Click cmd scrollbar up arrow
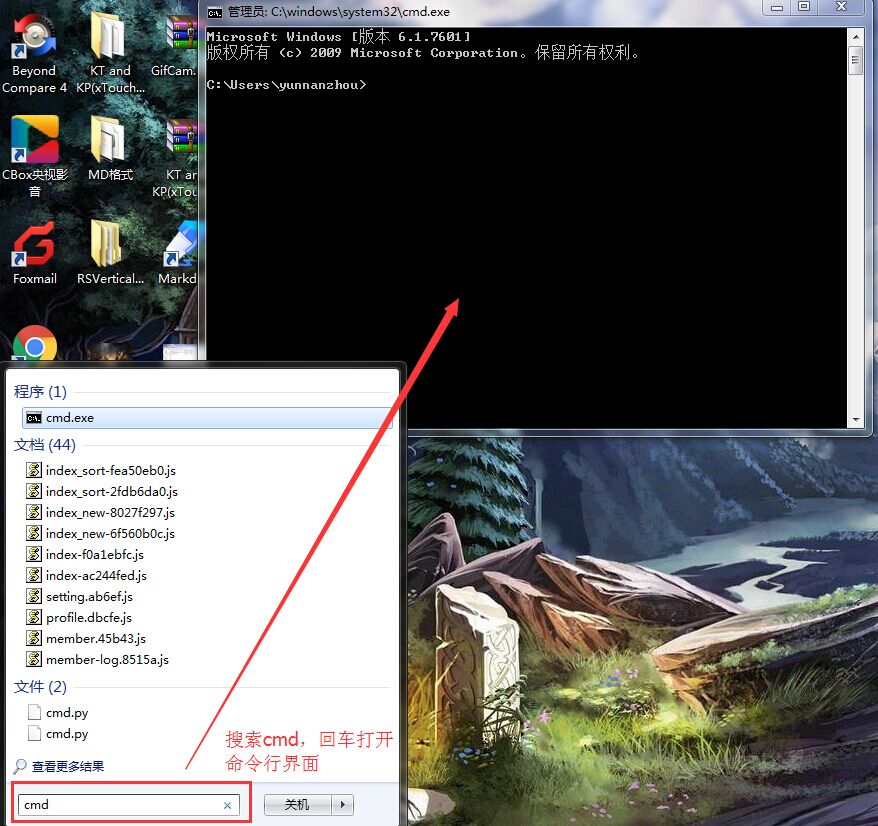 click(x=856, y=37)
